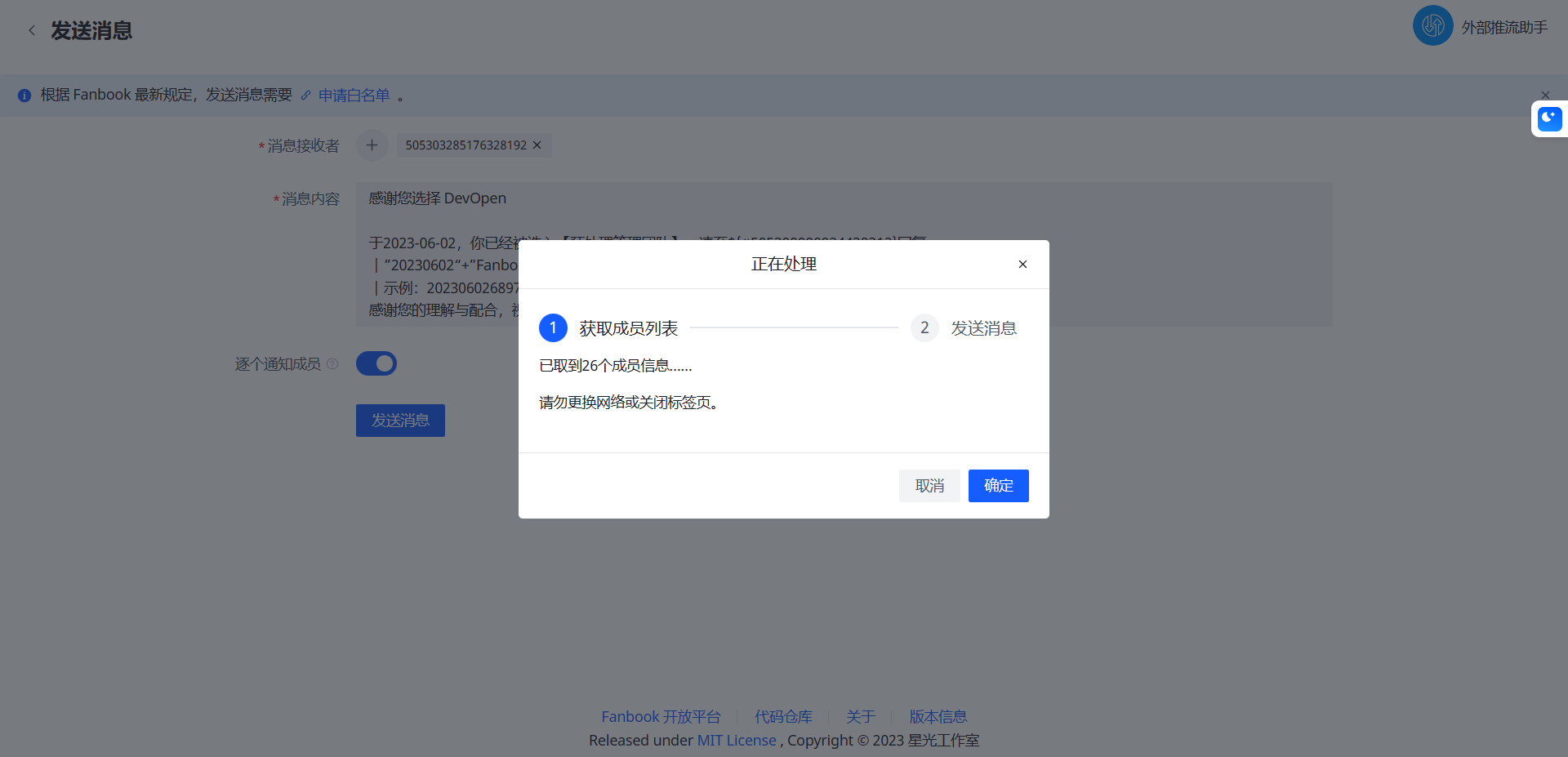Disable the 逐个通知成员 toggle
The width and height of the screenshot is (1568, 757).
click(376, 363)
